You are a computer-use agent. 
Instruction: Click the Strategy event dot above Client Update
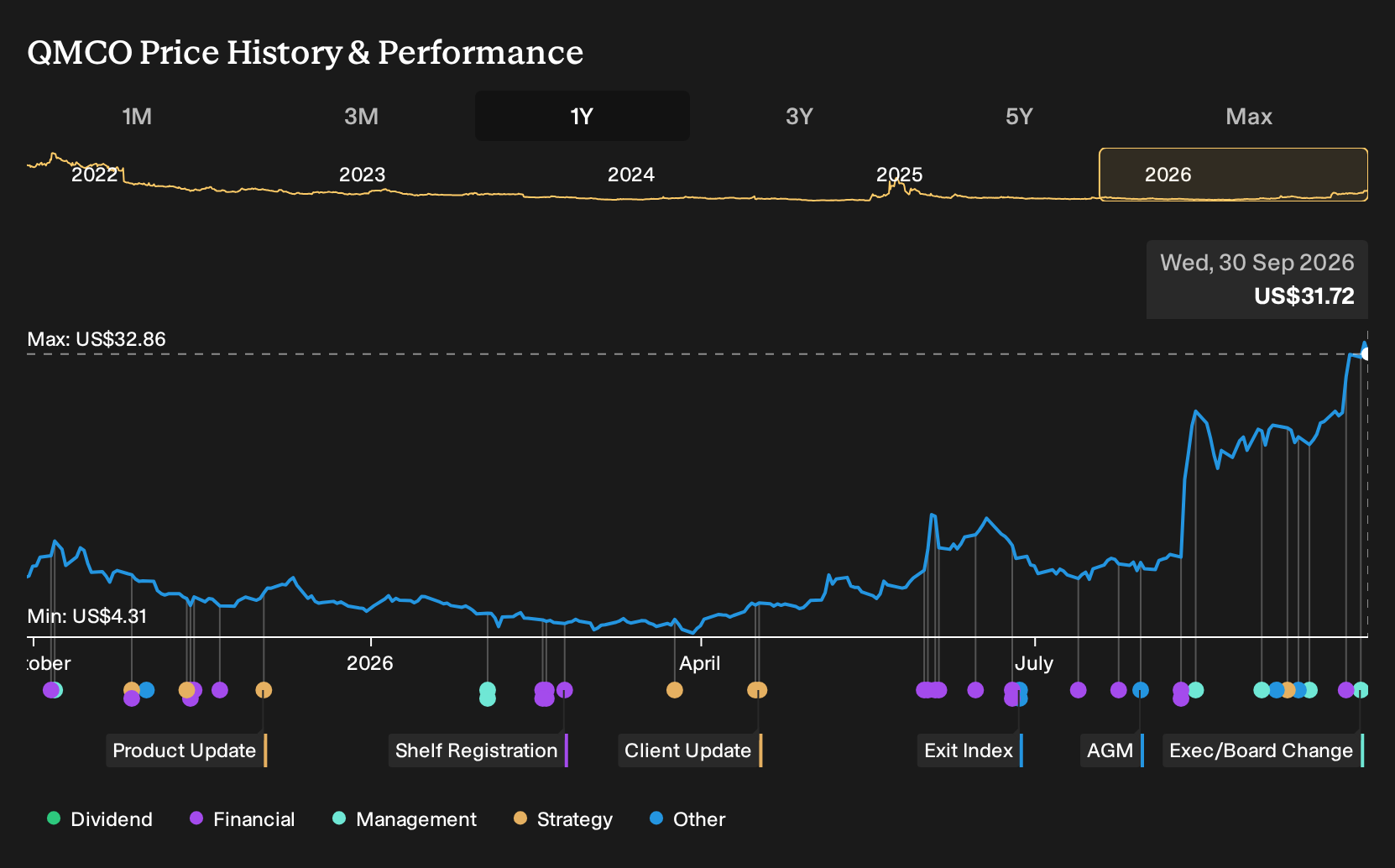click(757, 690)
